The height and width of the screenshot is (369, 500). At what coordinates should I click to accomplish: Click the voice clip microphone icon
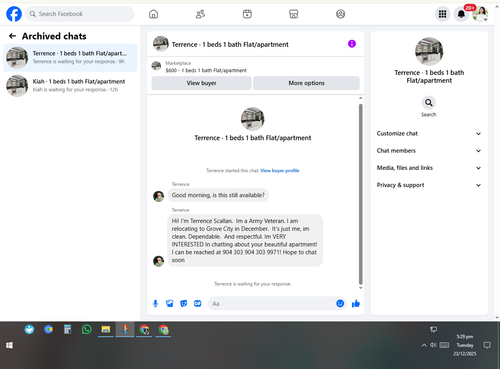pyautogui.click(x=155, y=303)
